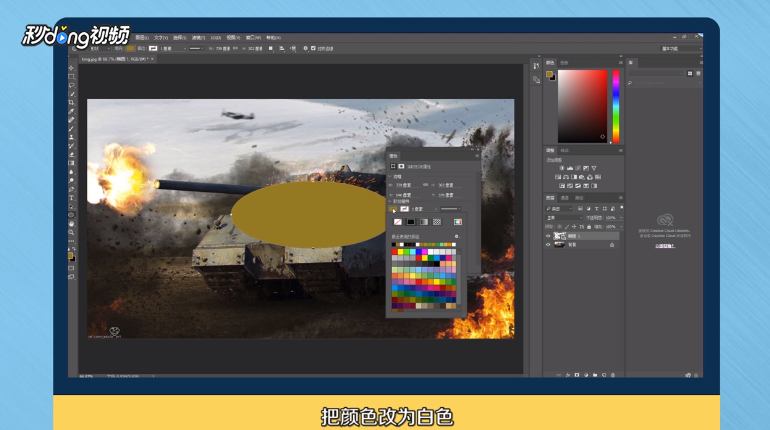Open the color picker rainbow icon
Screen dimensions: 770x430
(x=458, y=222)
